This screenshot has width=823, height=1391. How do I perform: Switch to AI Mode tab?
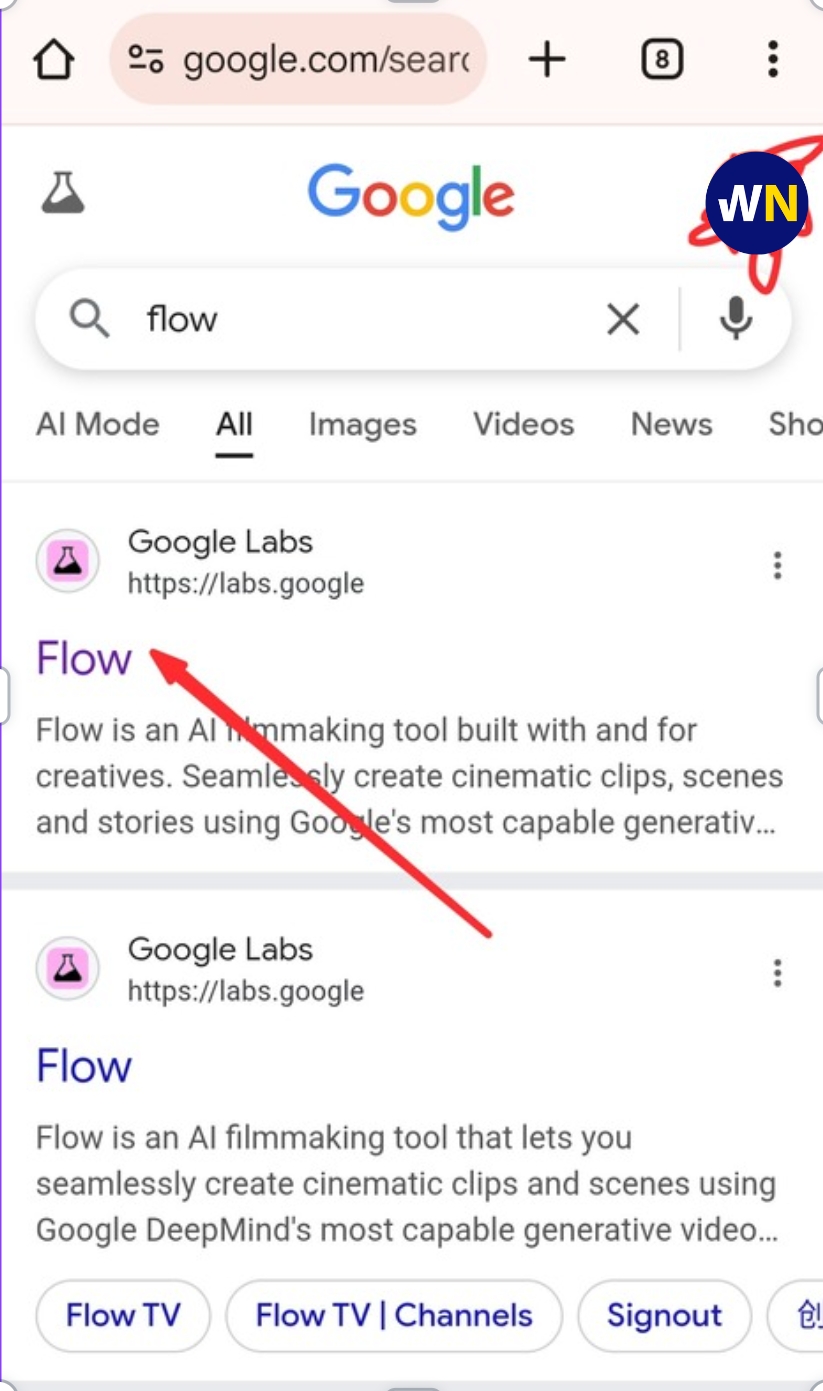[x=98, y=425]
